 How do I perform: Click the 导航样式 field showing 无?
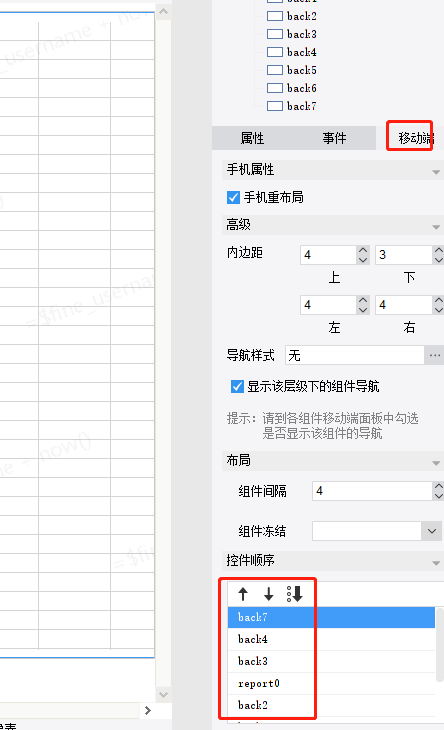(x=355, y=355)
